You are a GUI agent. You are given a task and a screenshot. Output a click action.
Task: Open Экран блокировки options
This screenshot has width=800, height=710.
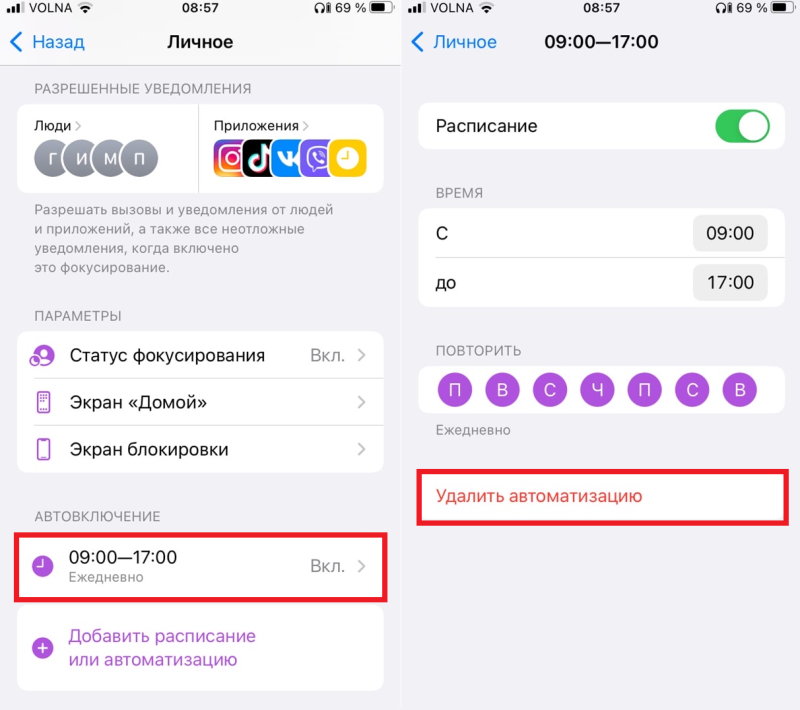coord(201,449)
